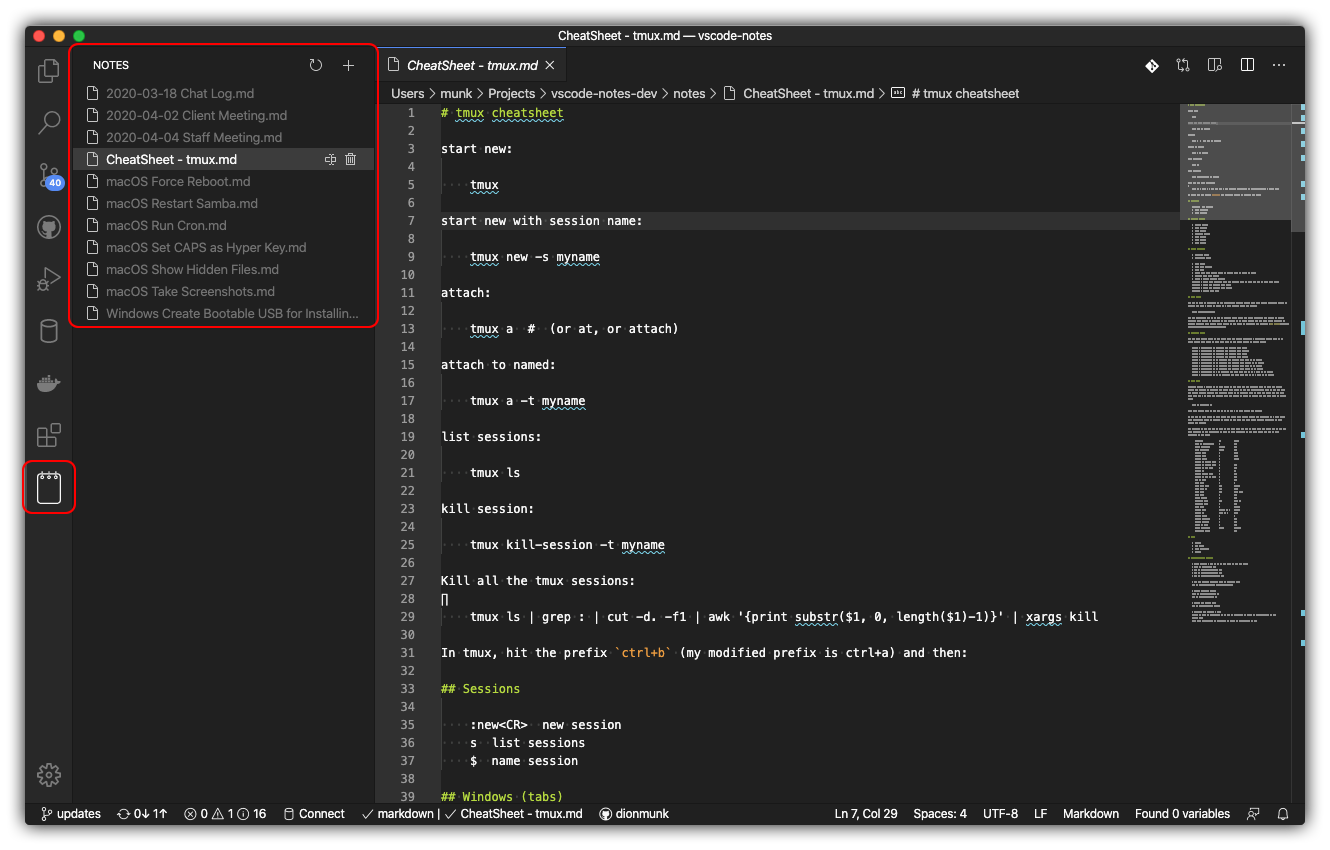Click the refresh notes icon

[316, 65]
